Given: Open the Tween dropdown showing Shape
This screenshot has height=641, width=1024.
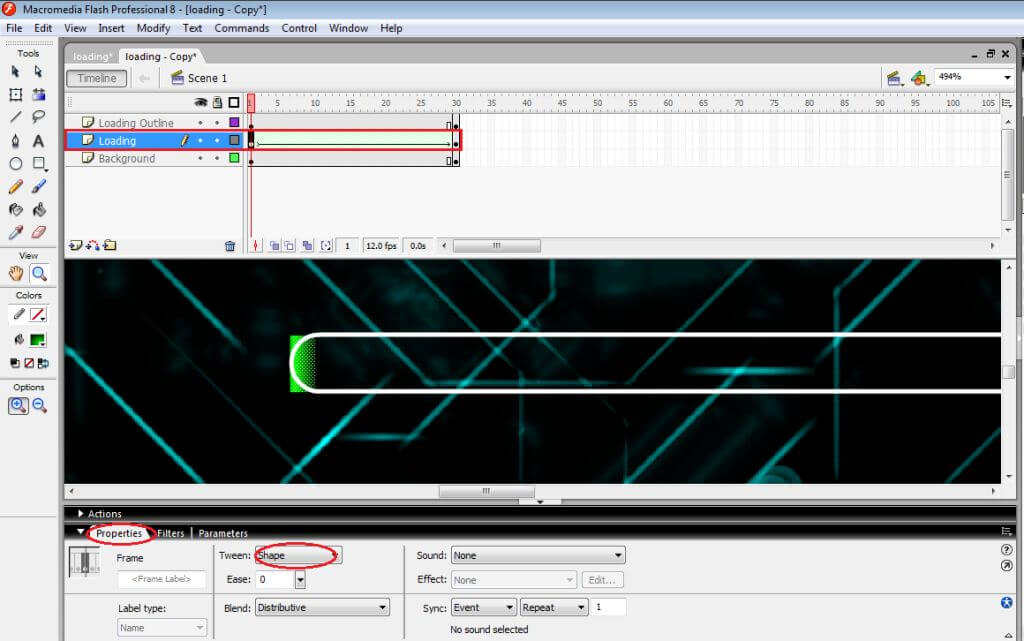Looking at the screenshot, I should [297, 555].
